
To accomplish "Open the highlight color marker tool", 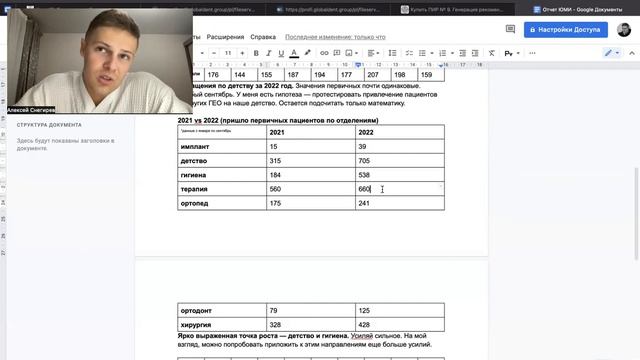I will click(307, 53).
